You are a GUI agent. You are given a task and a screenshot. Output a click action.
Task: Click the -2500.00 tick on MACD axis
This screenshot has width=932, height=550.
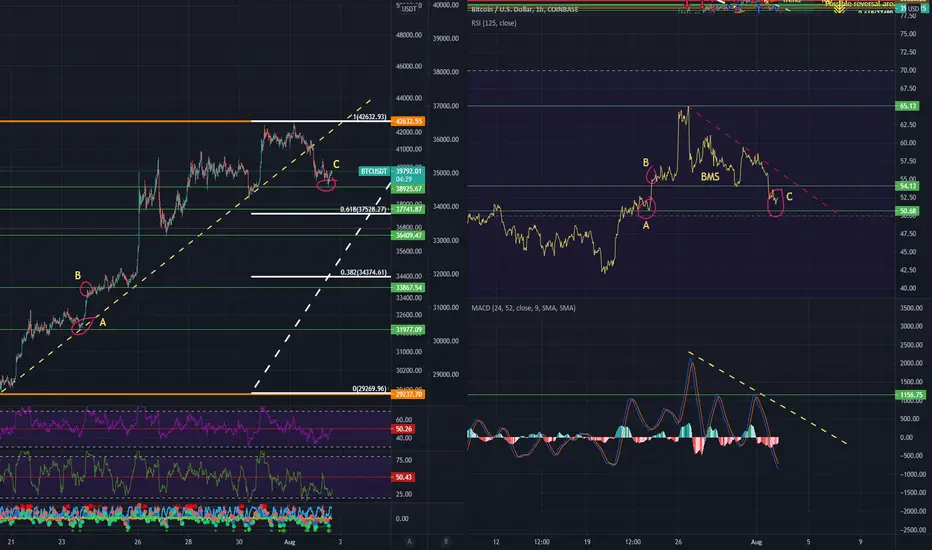click(x=910, y=530)
